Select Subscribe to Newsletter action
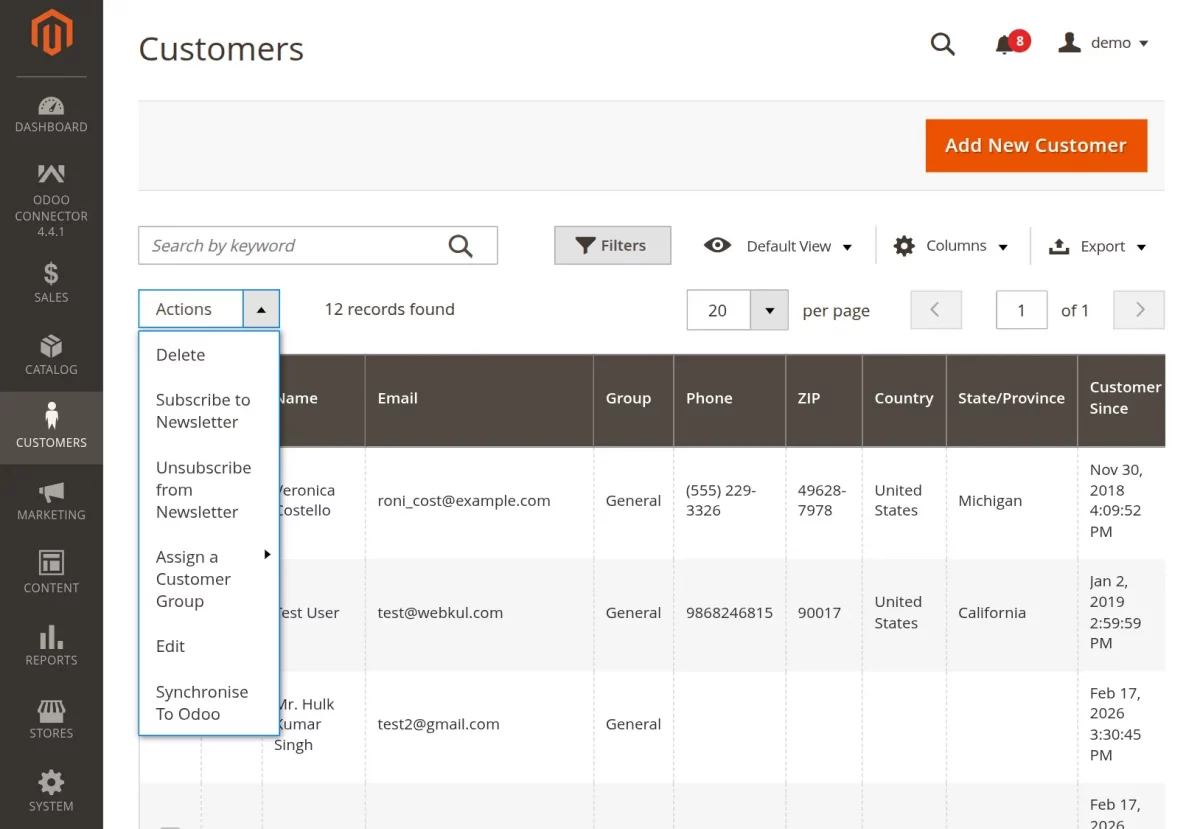This screenshot has height=829, width=1200. pyautogui.click(x=208, y=411)
